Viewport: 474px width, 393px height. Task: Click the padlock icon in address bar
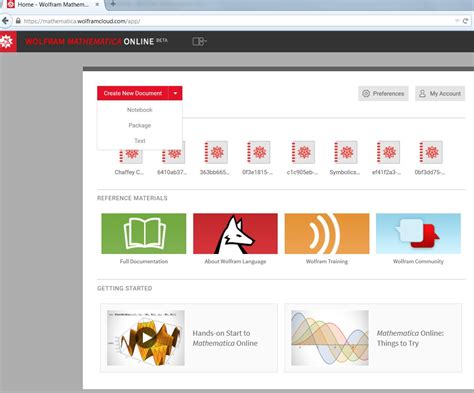[x=18, y=21]
